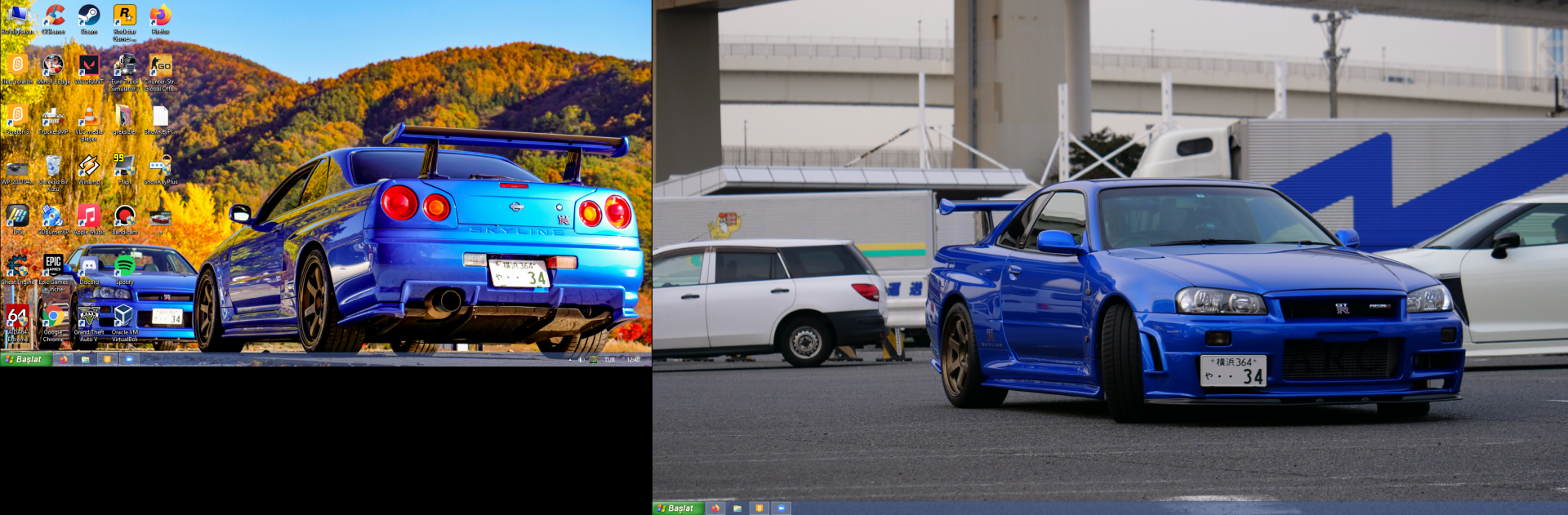1568x515 pixels.
Task: Open the 12:40 taskbar clock
Action: point(633,360)
